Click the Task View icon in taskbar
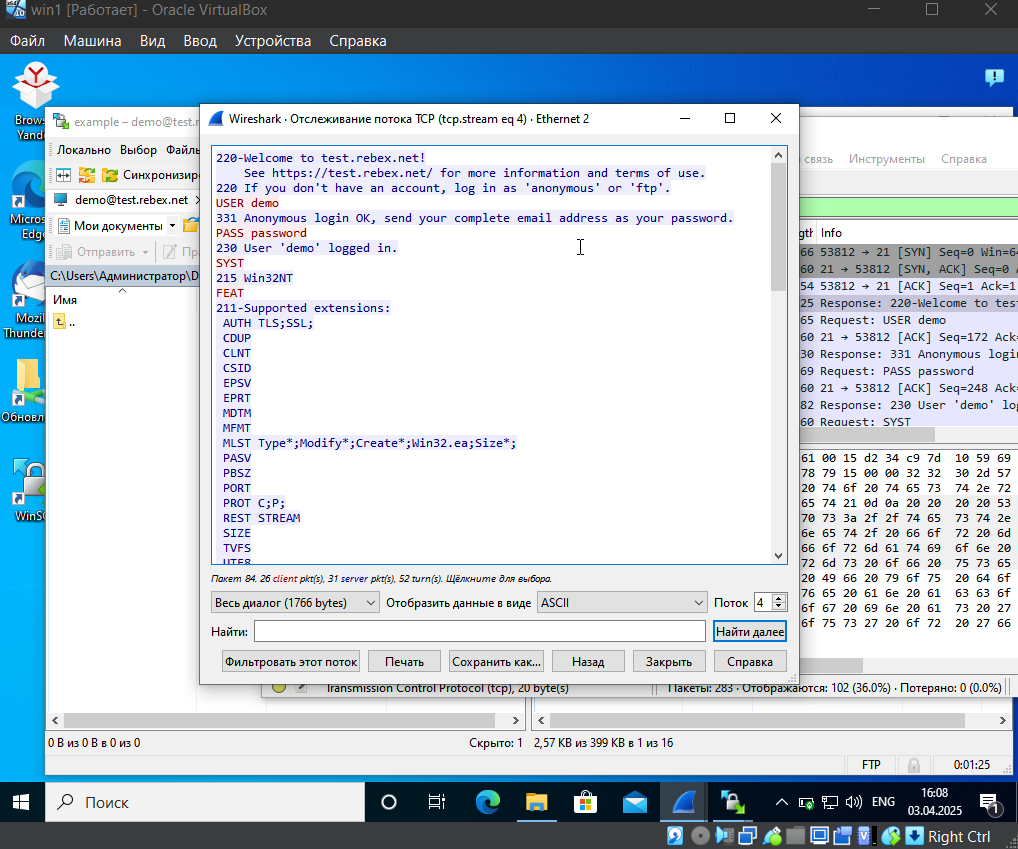 pyautogui.click(x=437, y=803)
